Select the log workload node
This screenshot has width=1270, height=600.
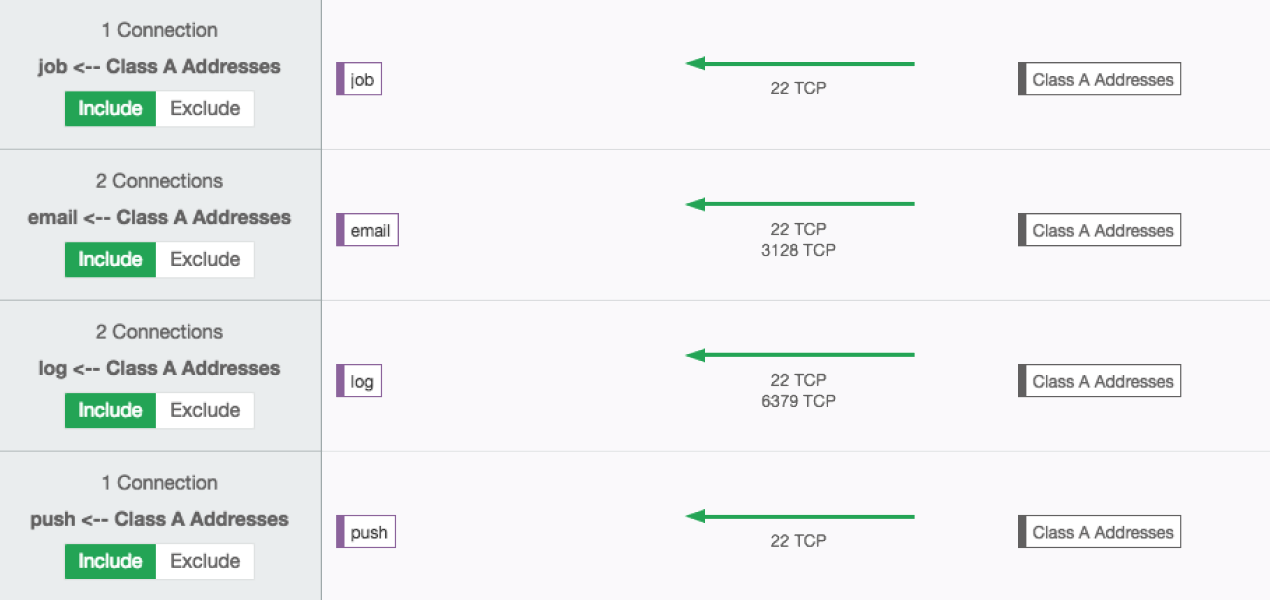[360, 382]
